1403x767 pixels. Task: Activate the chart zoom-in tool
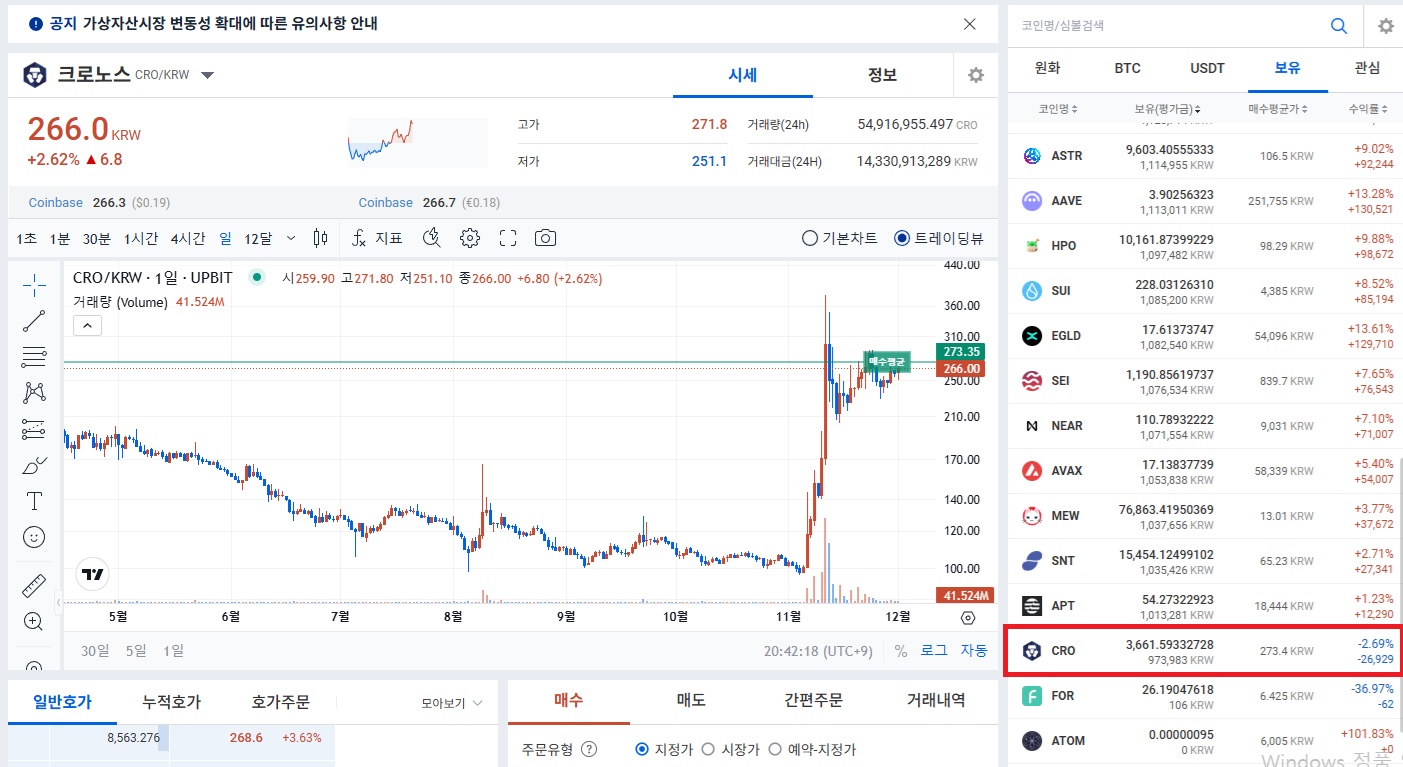click(x=34, y=621)
